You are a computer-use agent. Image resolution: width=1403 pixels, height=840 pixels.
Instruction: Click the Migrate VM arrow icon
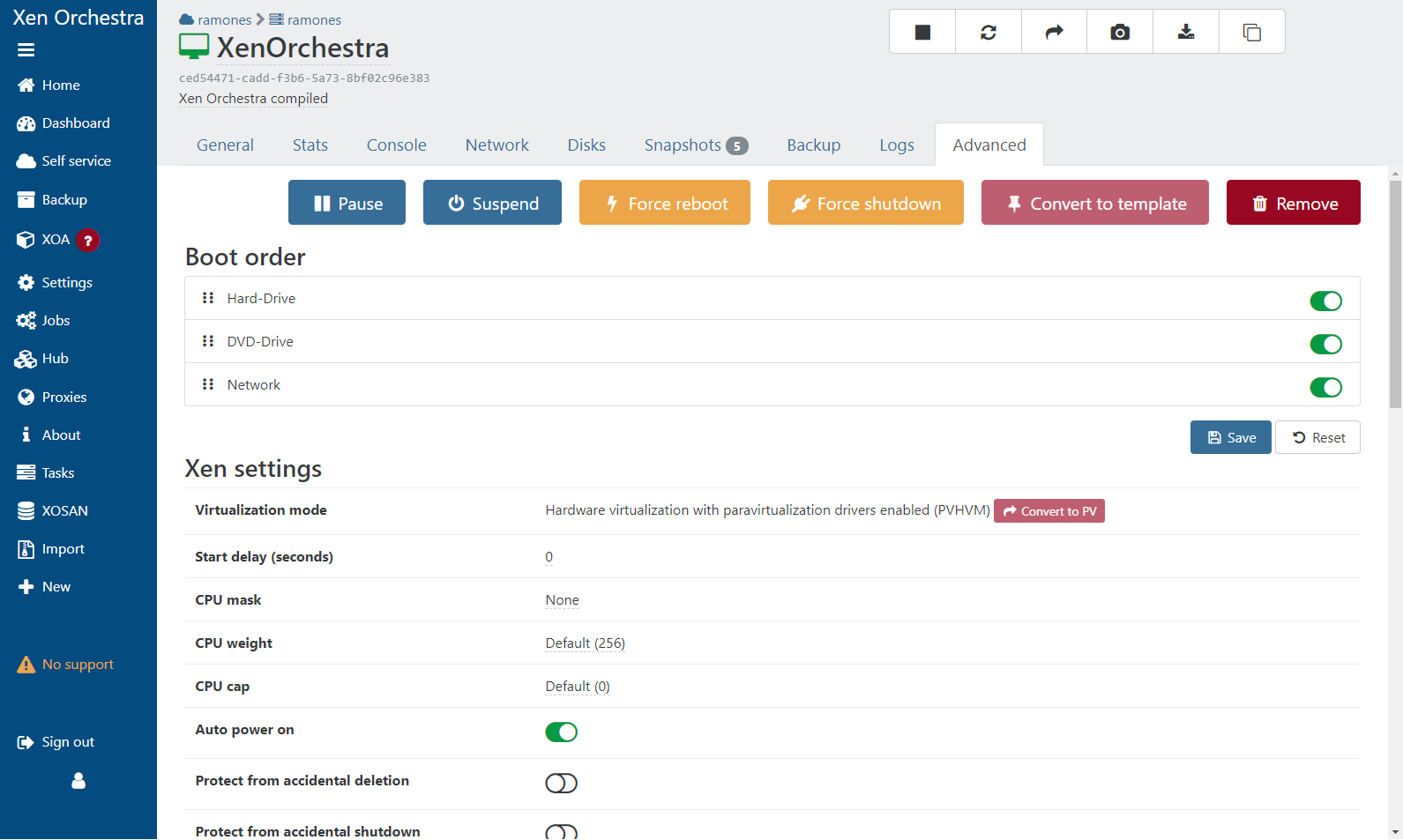click(x=1055, y=32)
